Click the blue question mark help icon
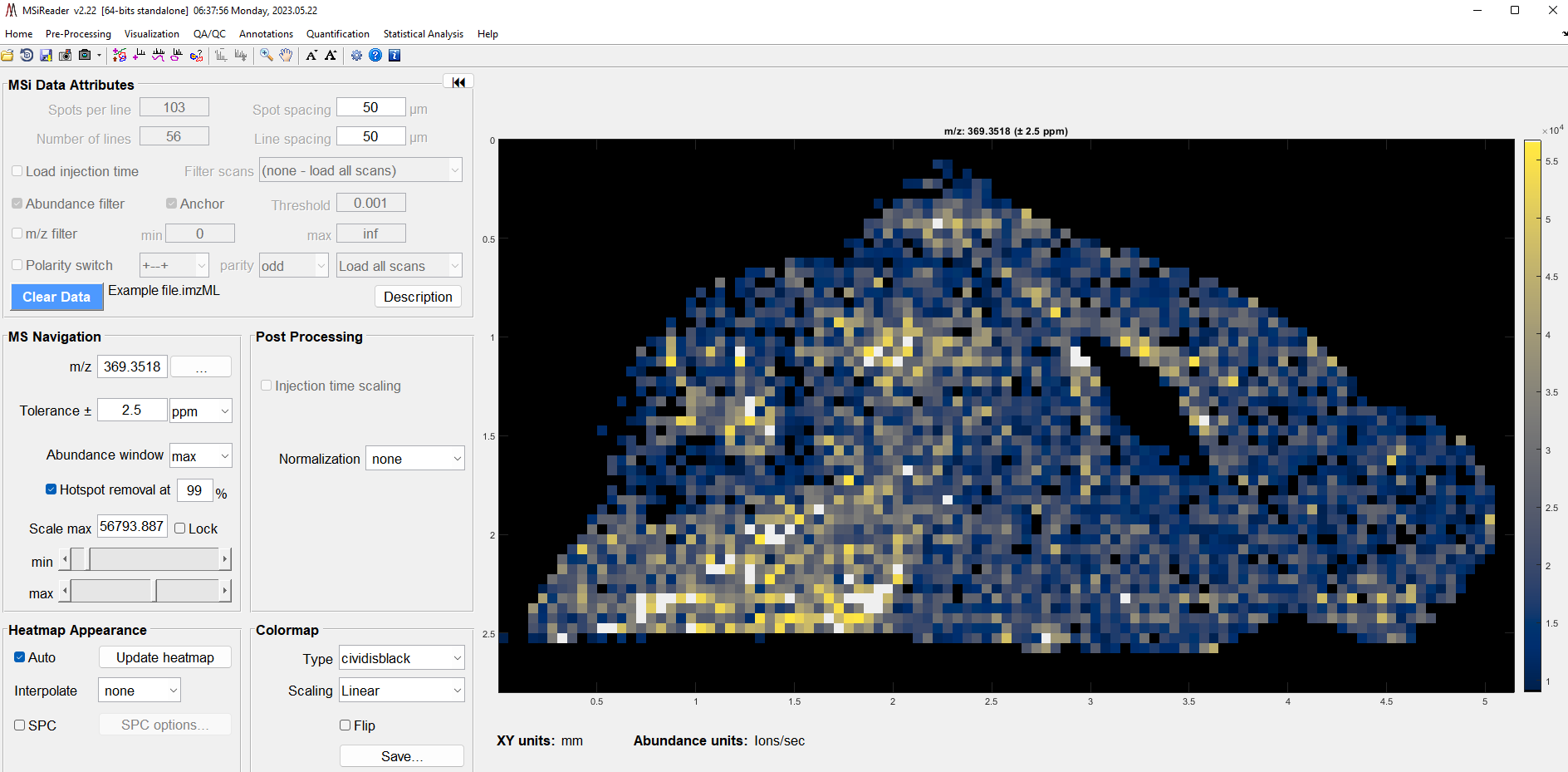The image size is (1568, 772). click(x=375, y=56)
